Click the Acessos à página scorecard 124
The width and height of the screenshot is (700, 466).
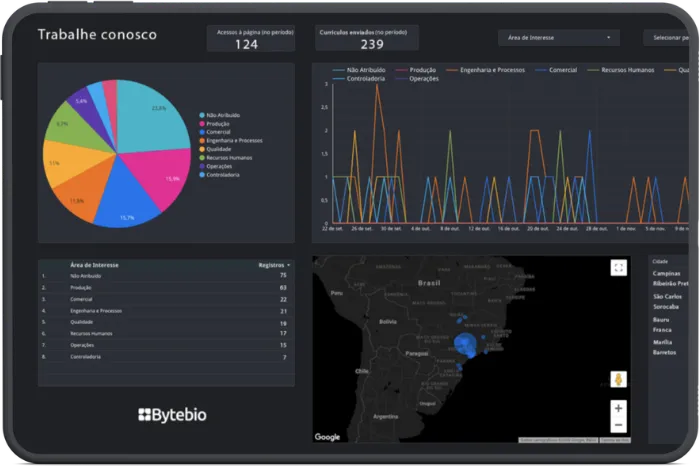coord(251,38)
